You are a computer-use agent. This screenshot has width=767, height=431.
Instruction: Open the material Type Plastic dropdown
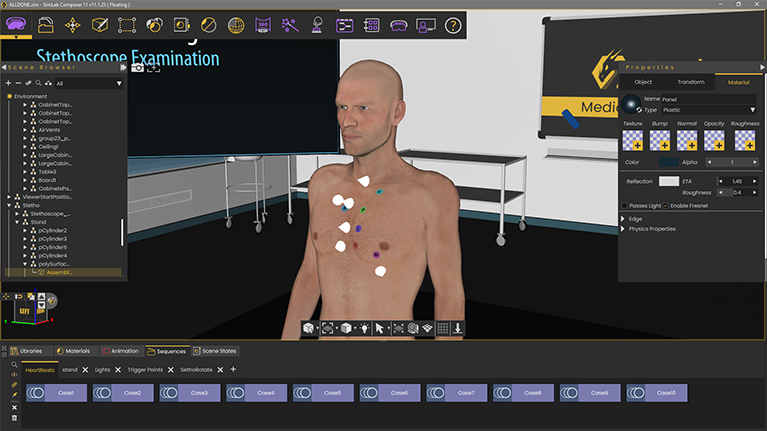[x=709, y=110]
